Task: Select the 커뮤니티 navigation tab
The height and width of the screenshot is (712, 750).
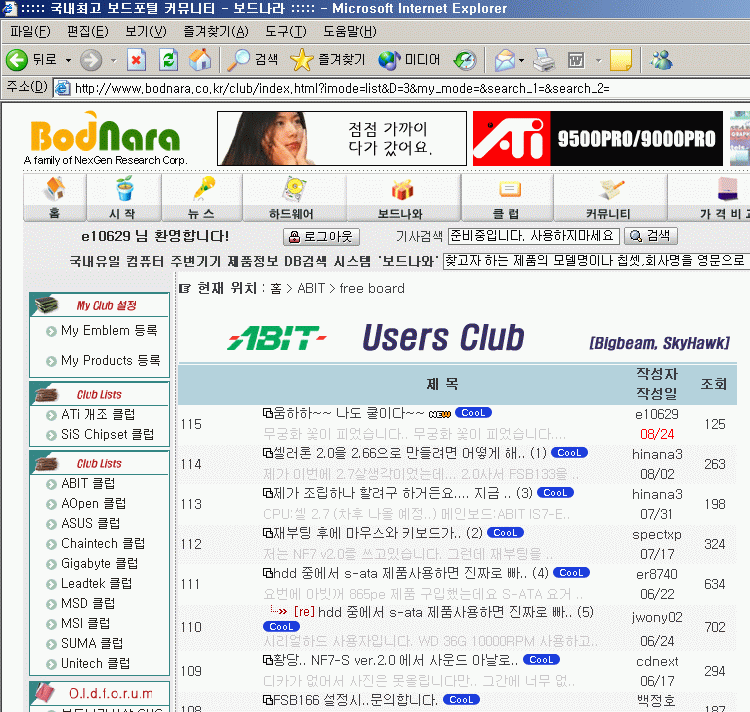Action: click(x=610, y=198)
